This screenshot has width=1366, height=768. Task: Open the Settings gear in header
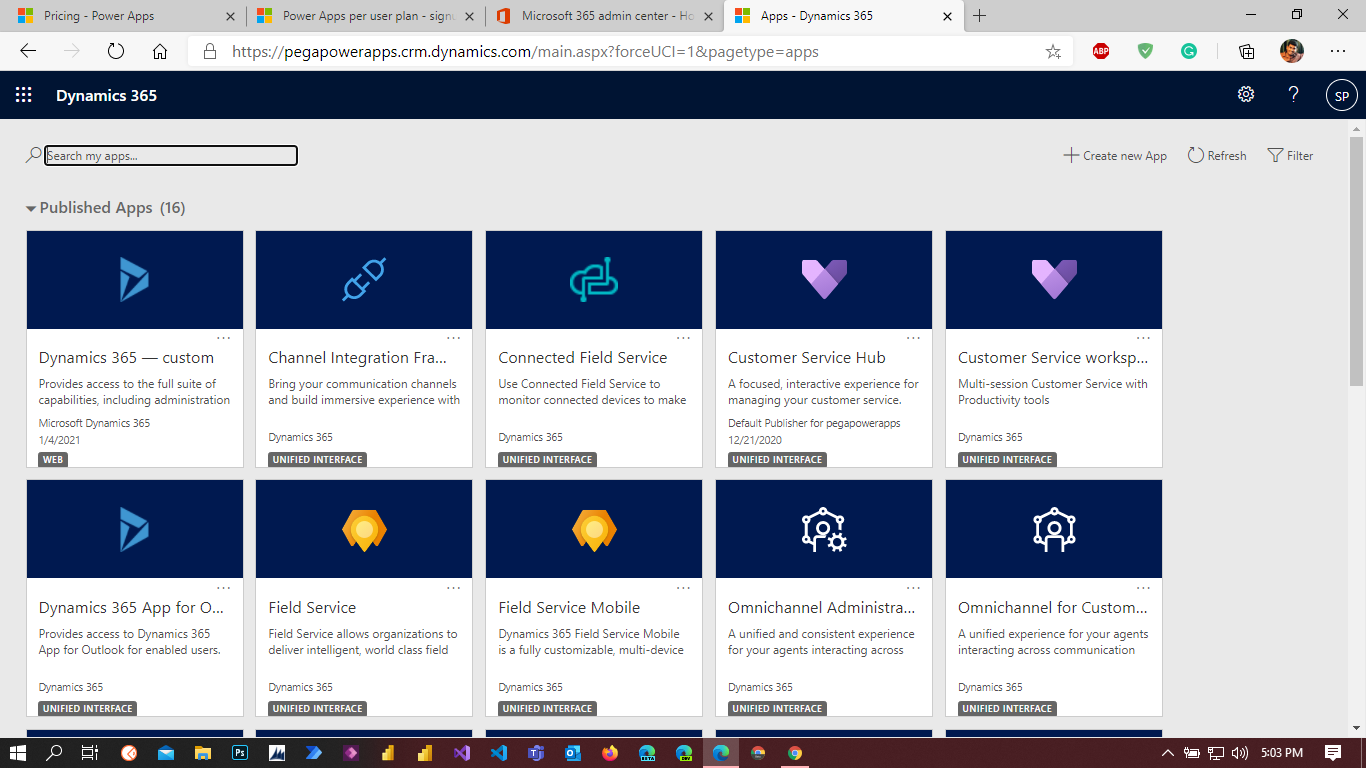point(1245,95)
